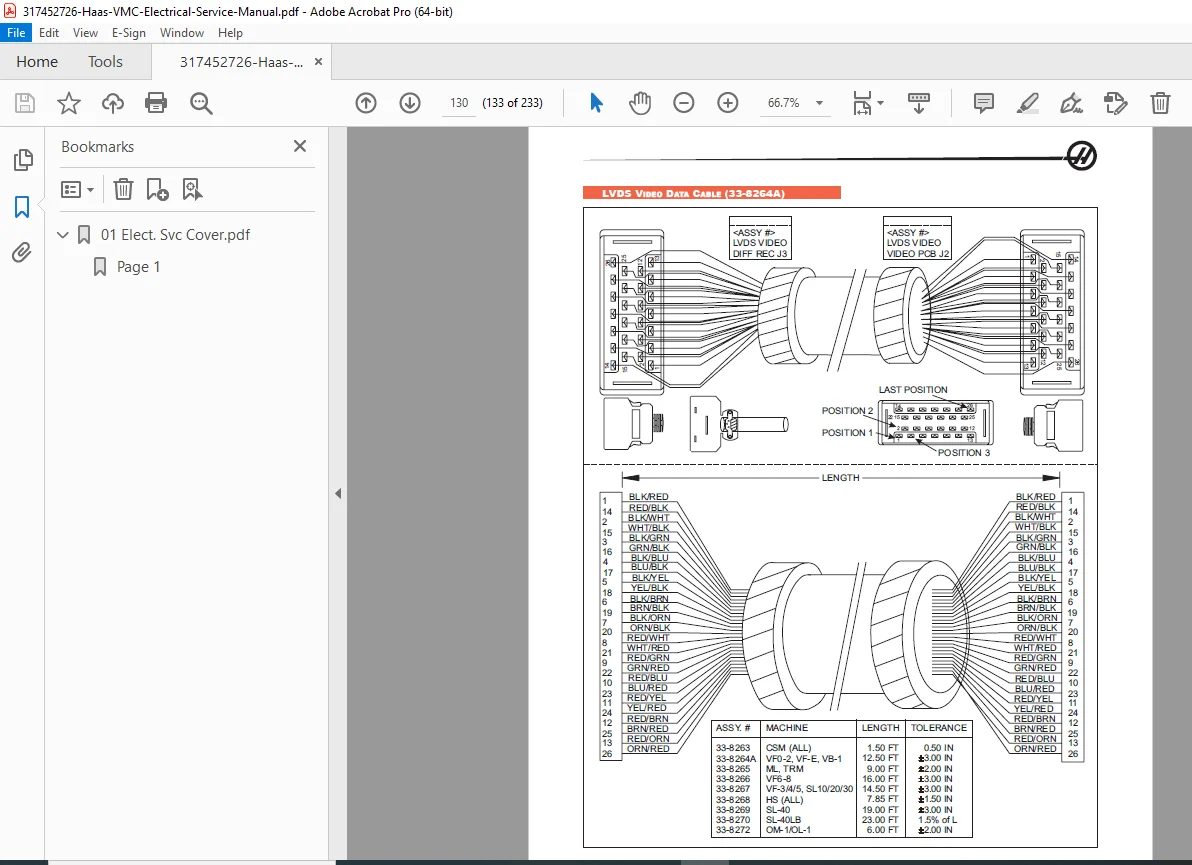The height and width of the screenshot is (865, 1192).
Task: Close the 317452726-Haas document tab
Action: (319, 62)
